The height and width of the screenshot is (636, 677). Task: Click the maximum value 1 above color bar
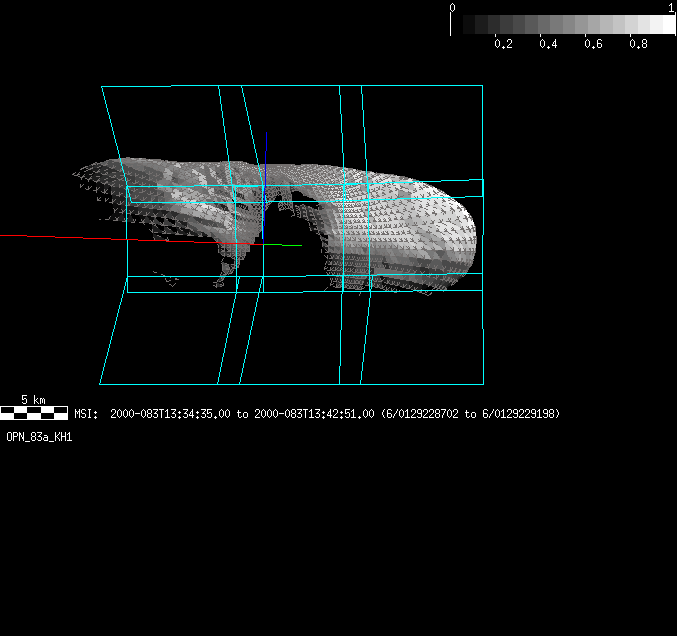coord(671,8)
